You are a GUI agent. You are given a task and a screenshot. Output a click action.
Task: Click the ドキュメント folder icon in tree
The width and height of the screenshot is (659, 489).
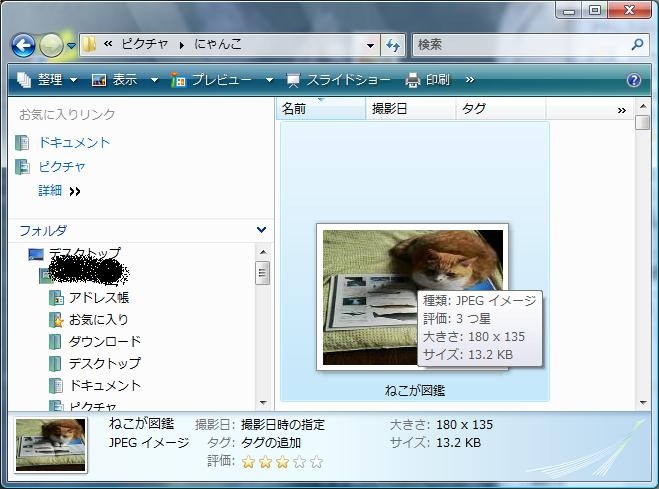pyautogui.click(x=55, y=385)
